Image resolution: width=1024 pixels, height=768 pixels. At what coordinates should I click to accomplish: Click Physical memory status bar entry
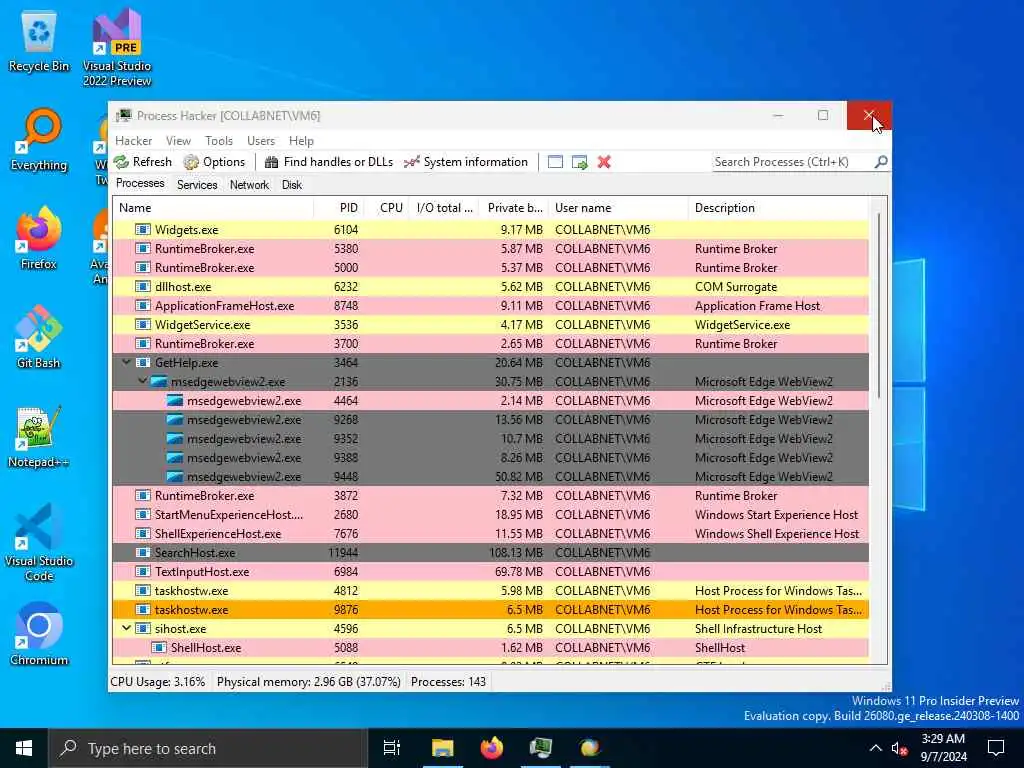308,682
